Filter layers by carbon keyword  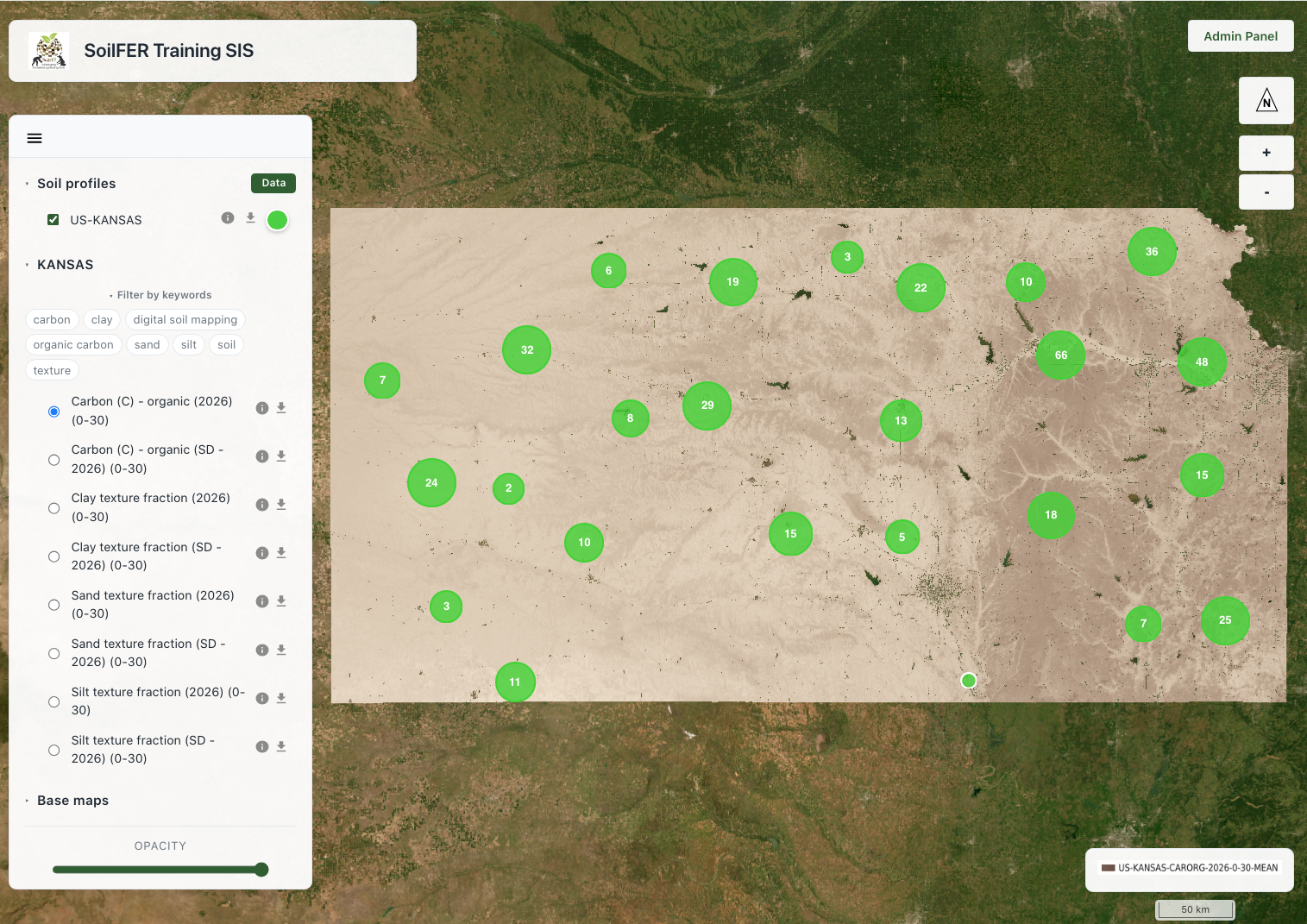pyautogui.click(x=52, y=320)
